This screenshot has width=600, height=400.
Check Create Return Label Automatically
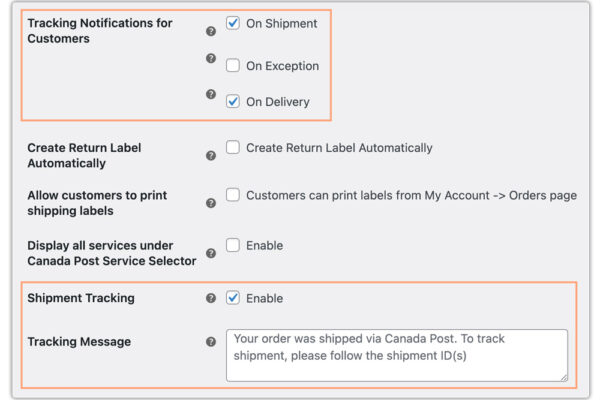click(233, 147)
